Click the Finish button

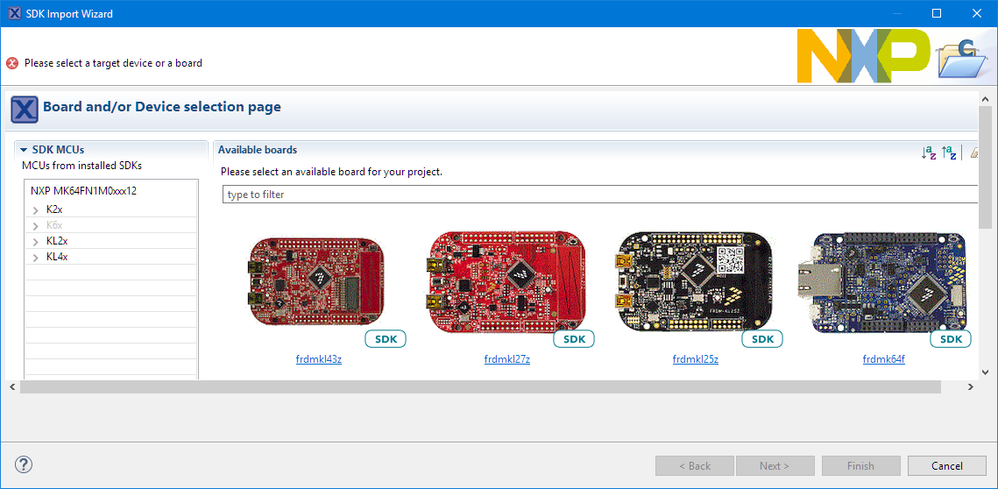(x=861, y=466)
